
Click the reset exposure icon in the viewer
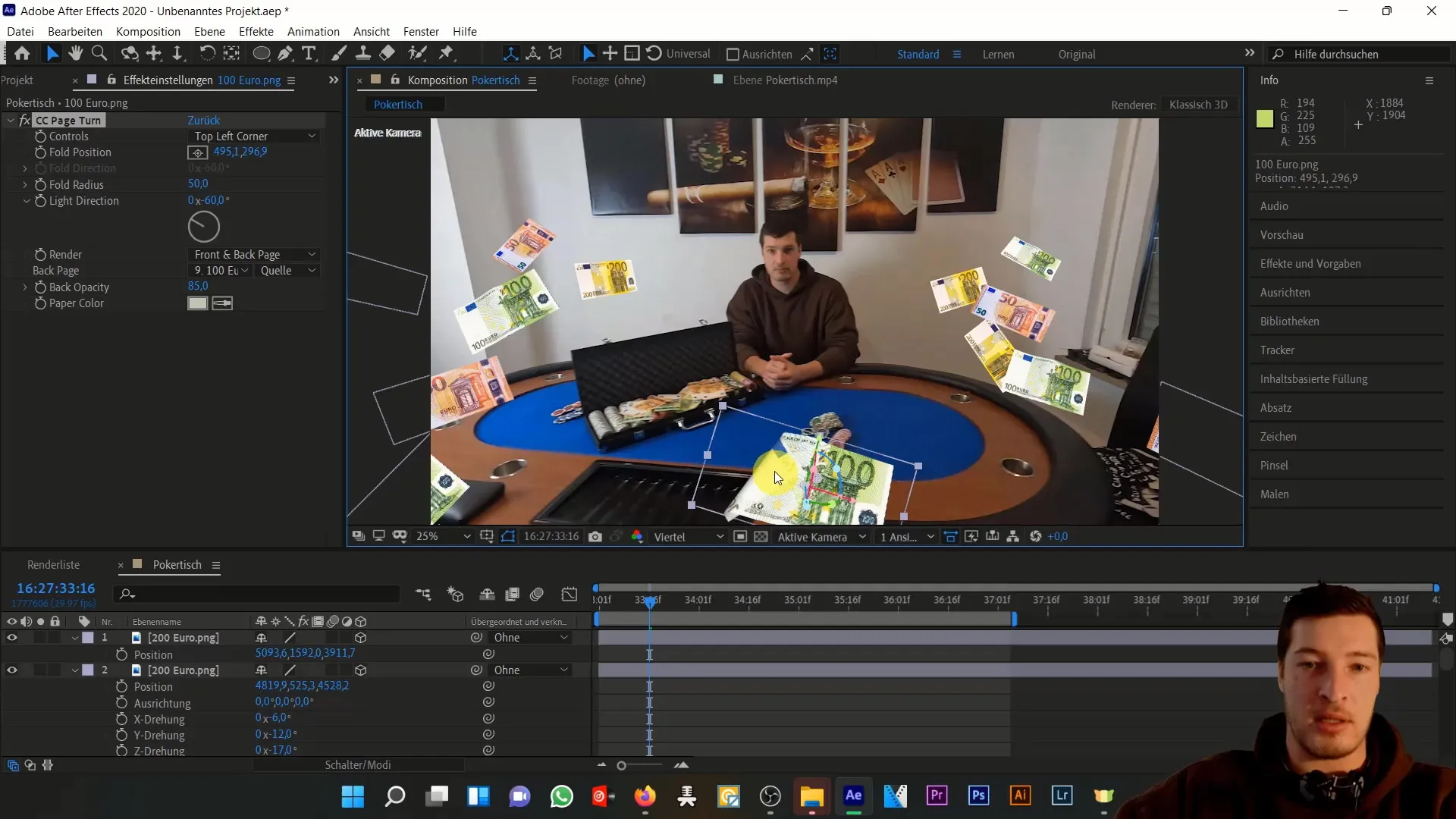pos(1036,536)
